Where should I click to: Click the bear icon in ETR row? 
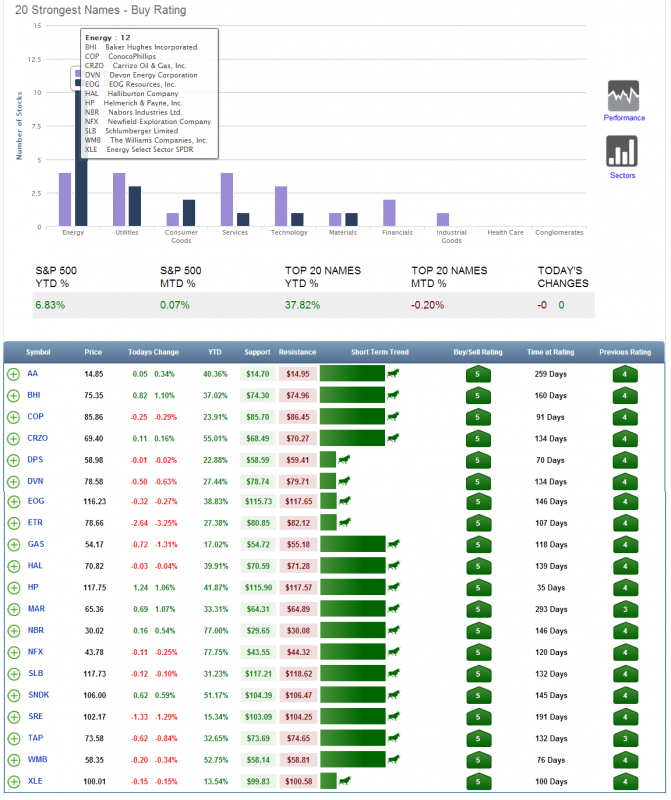(x=344, y=523)
